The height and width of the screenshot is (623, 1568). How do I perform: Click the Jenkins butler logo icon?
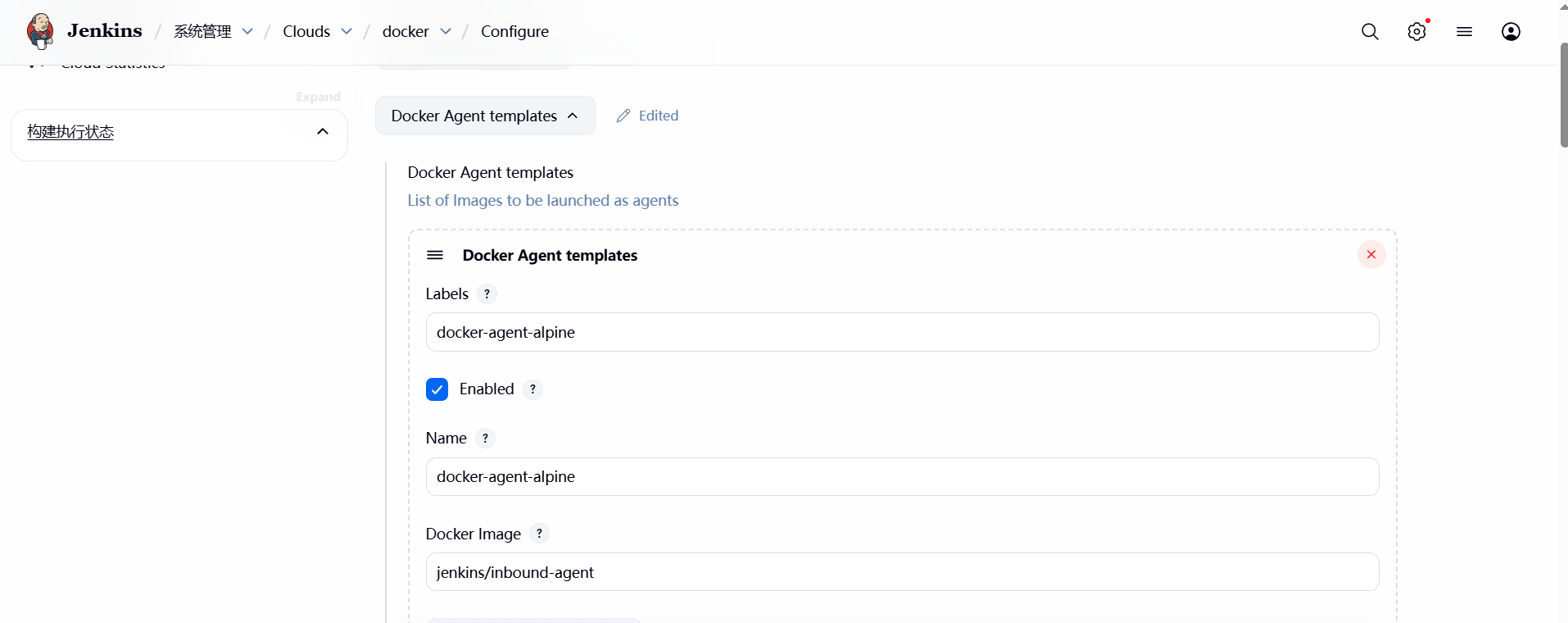click(40, 31)
